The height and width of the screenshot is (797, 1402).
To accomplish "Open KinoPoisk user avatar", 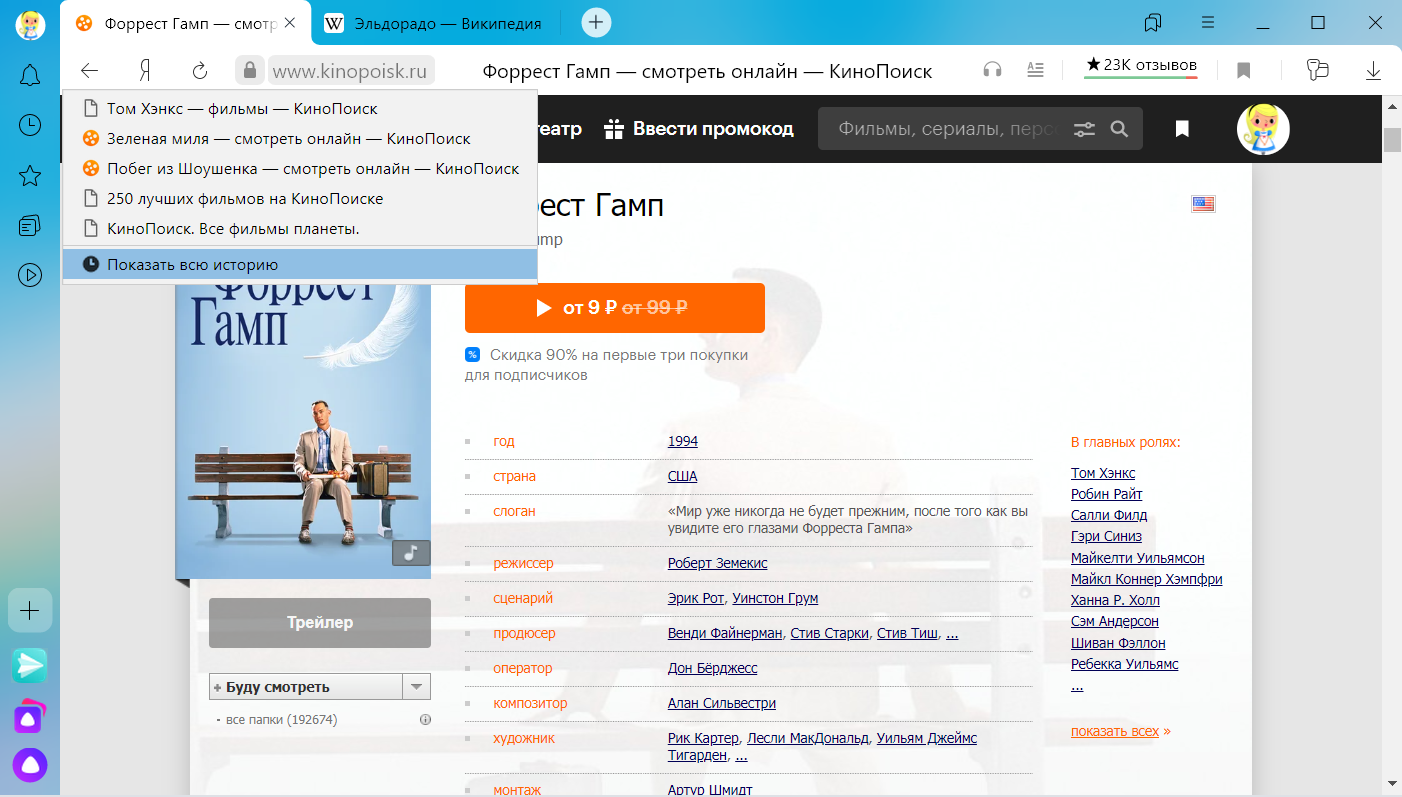I will pyautogui.click(x=1263, y=129).
